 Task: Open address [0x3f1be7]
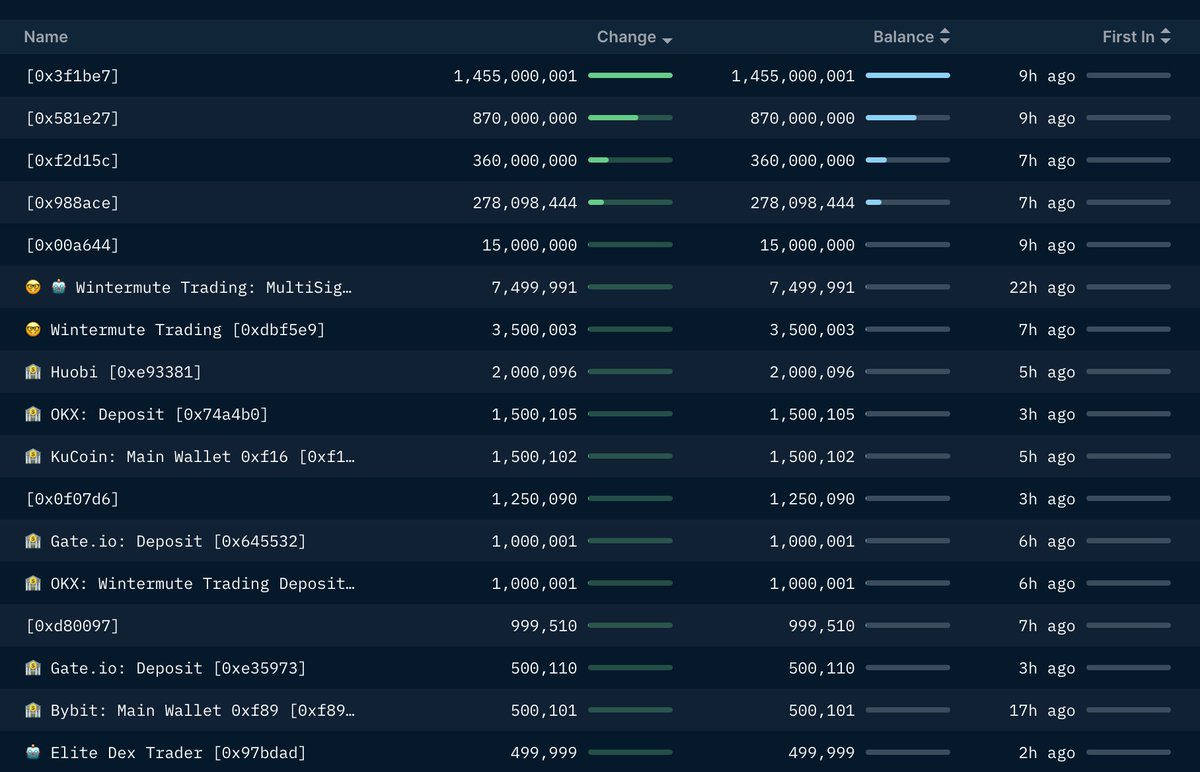click(x=72, y=76)
